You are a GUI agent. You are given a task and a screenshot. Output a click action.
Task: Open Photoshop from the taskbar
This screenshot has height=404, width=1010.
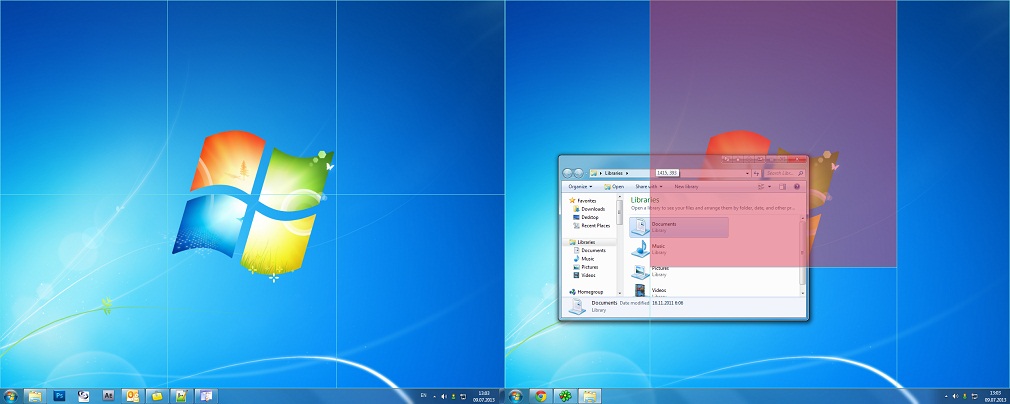[59, 396]
